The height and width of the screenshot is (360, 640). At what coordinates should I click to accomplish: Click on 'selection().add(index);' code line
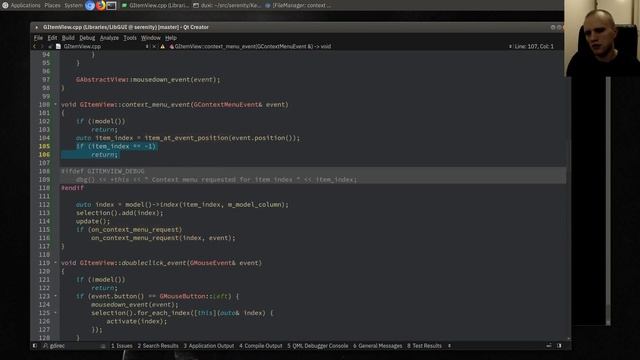pos(120,213)
